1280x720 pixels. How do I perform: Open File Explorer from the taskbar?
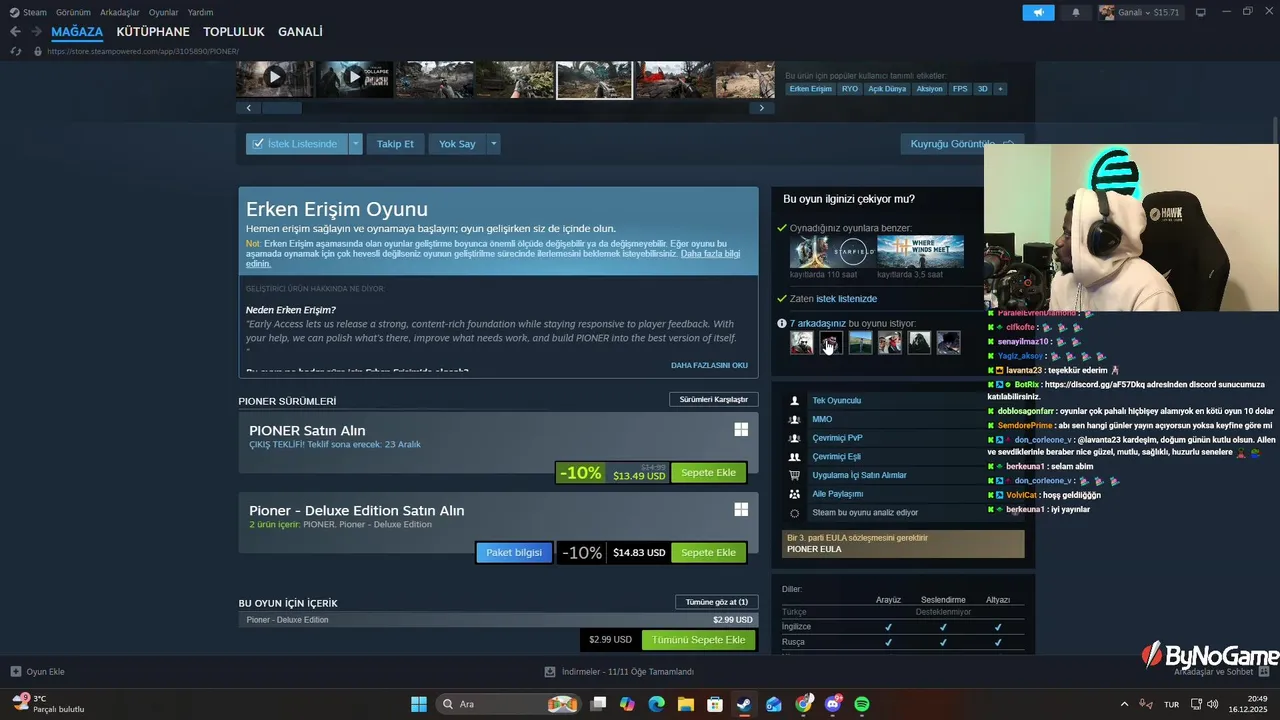(x=685, y=704)
